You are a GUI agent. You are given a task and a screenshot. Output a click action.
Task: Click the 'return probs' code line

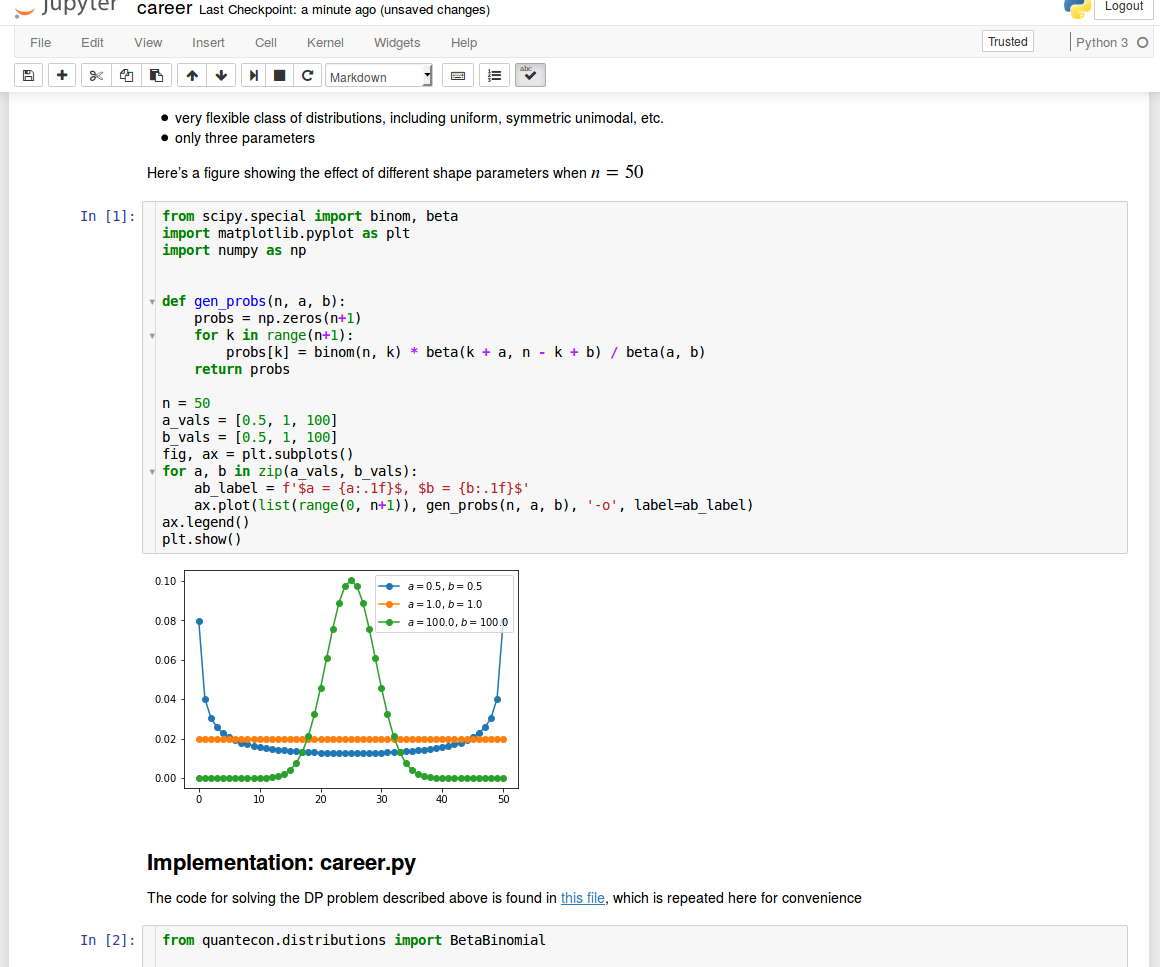tap(242, 369)
